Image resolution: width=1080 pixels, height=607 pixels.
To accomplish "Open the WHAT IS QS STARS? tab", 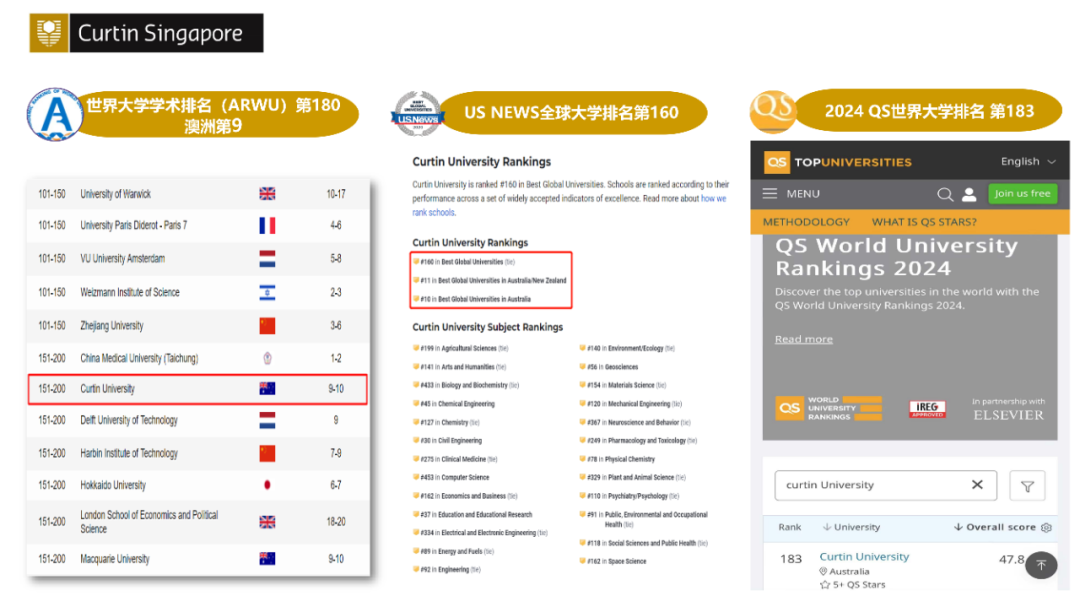I will (924, 222).
